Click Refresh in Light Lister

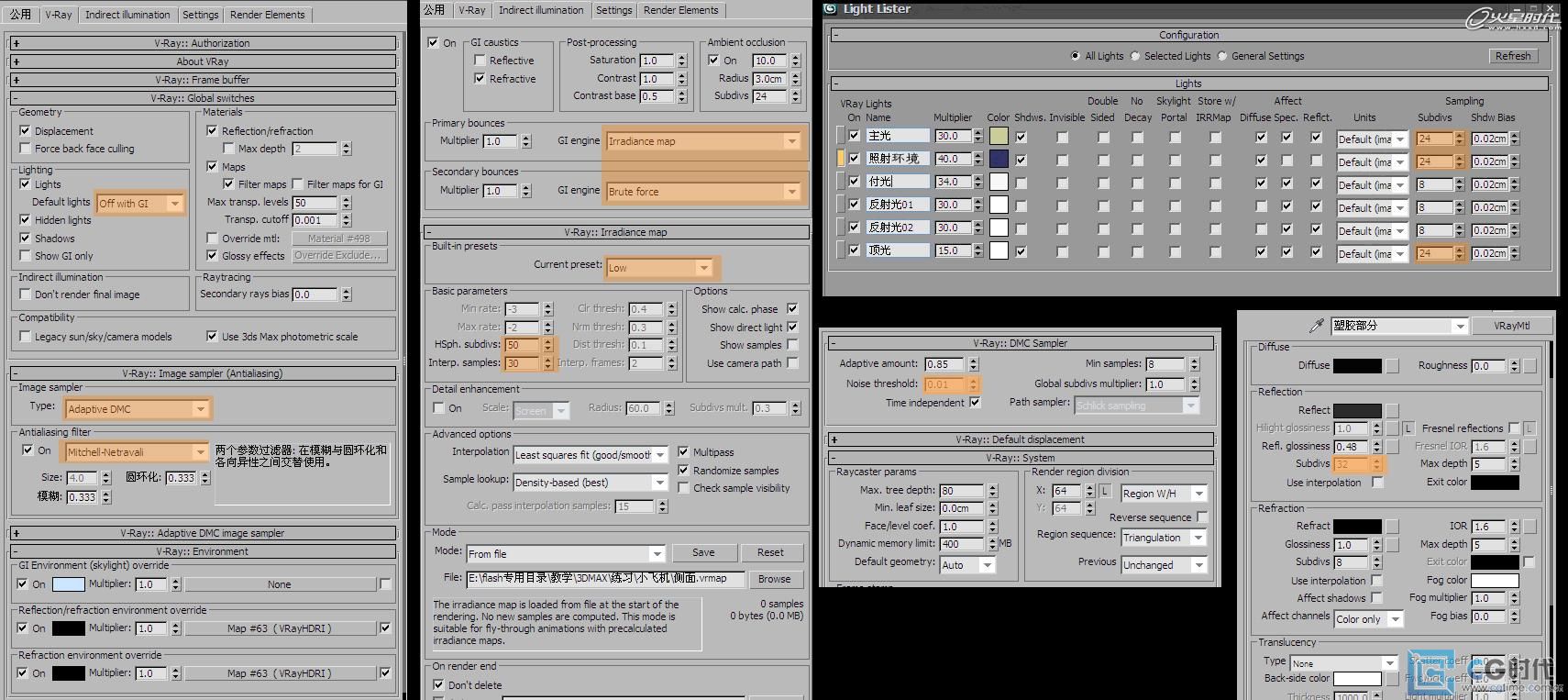coord(1512,56)
